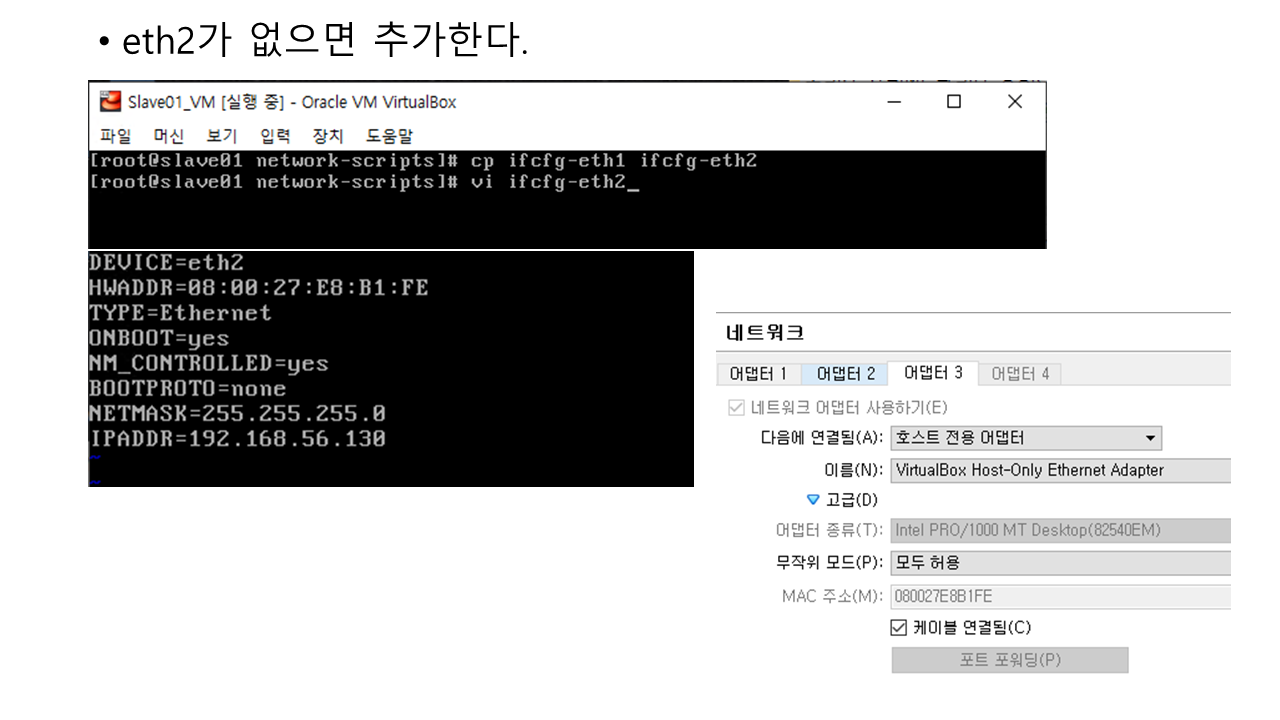
Task: Click the 포트 포워딩 button
Action: pyautogui.click(x=1009, y=660)
